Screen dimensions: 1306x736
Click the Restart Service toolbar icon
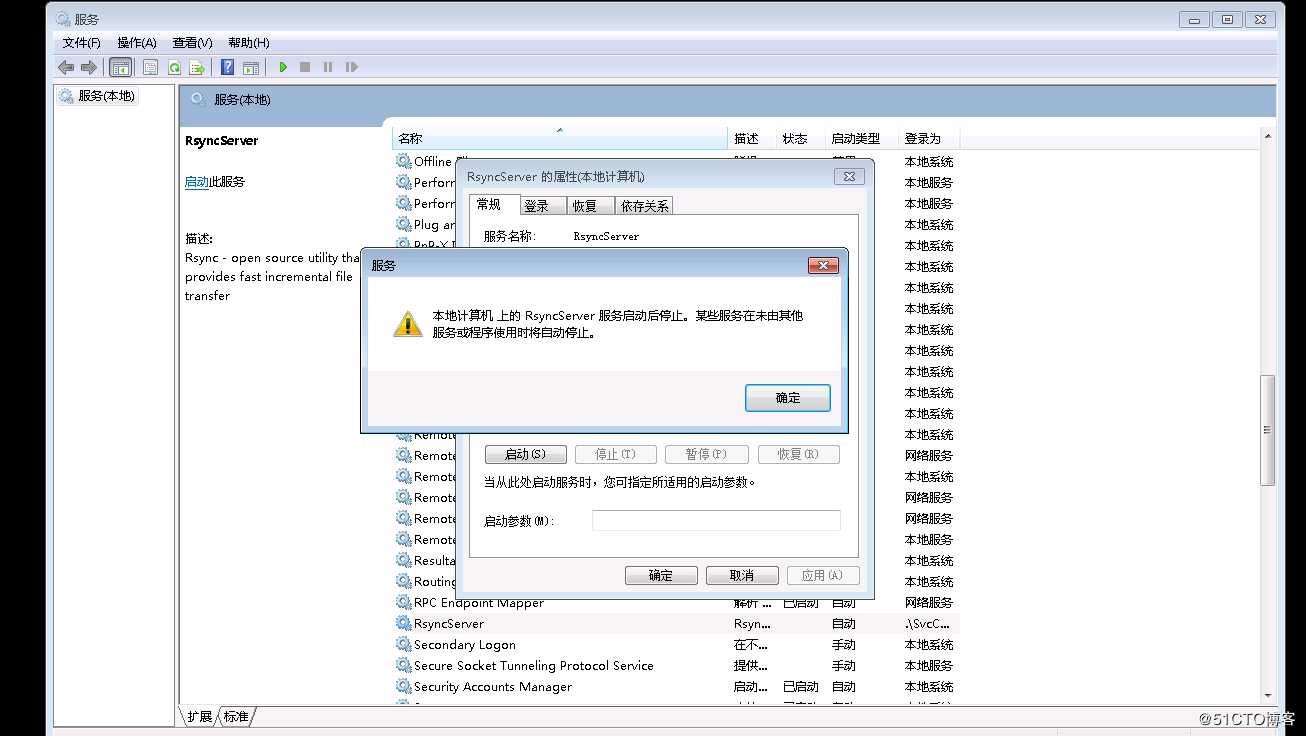(351, 67)
